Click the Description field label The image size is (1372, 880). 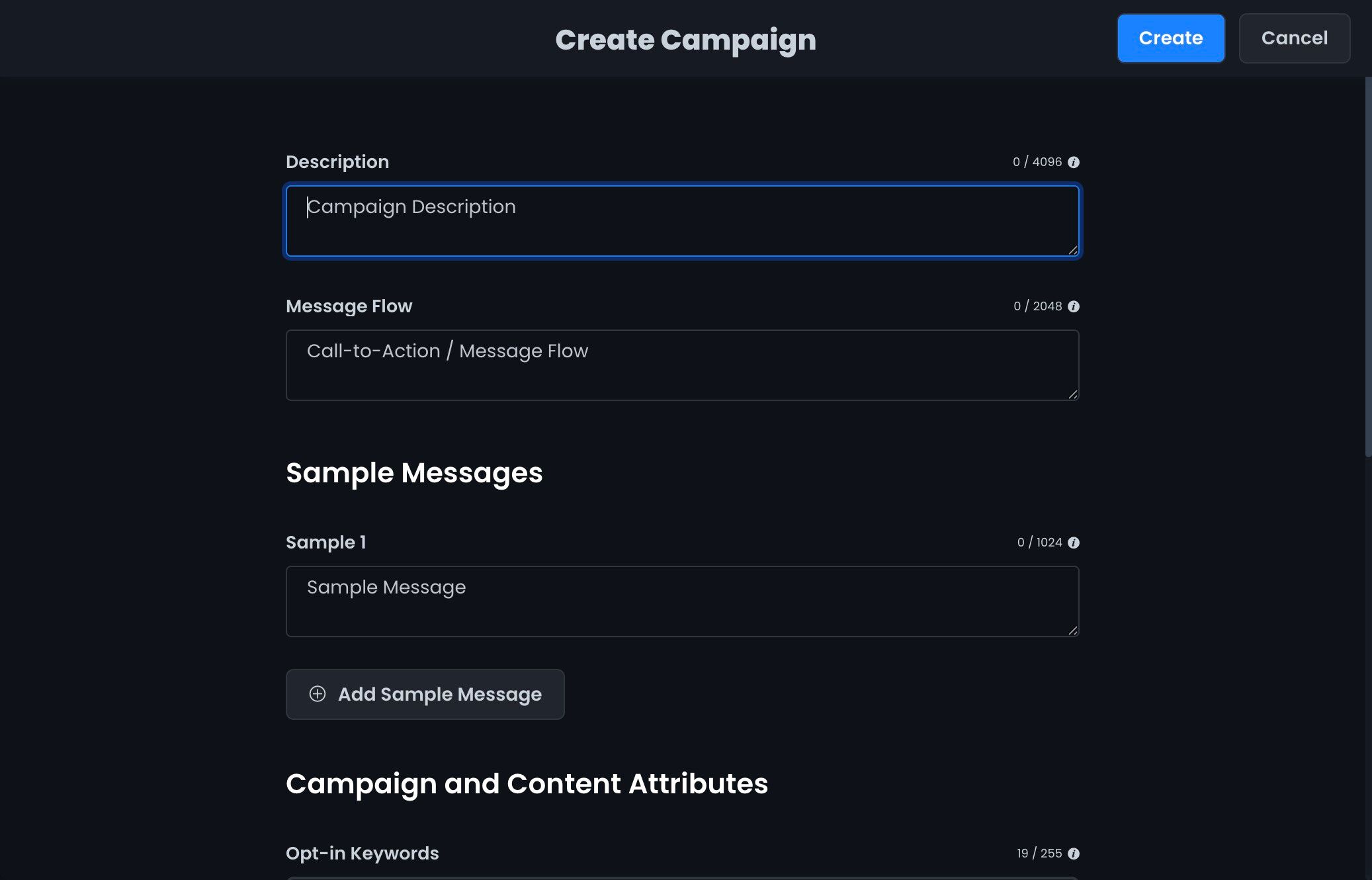tap(337, 162)
